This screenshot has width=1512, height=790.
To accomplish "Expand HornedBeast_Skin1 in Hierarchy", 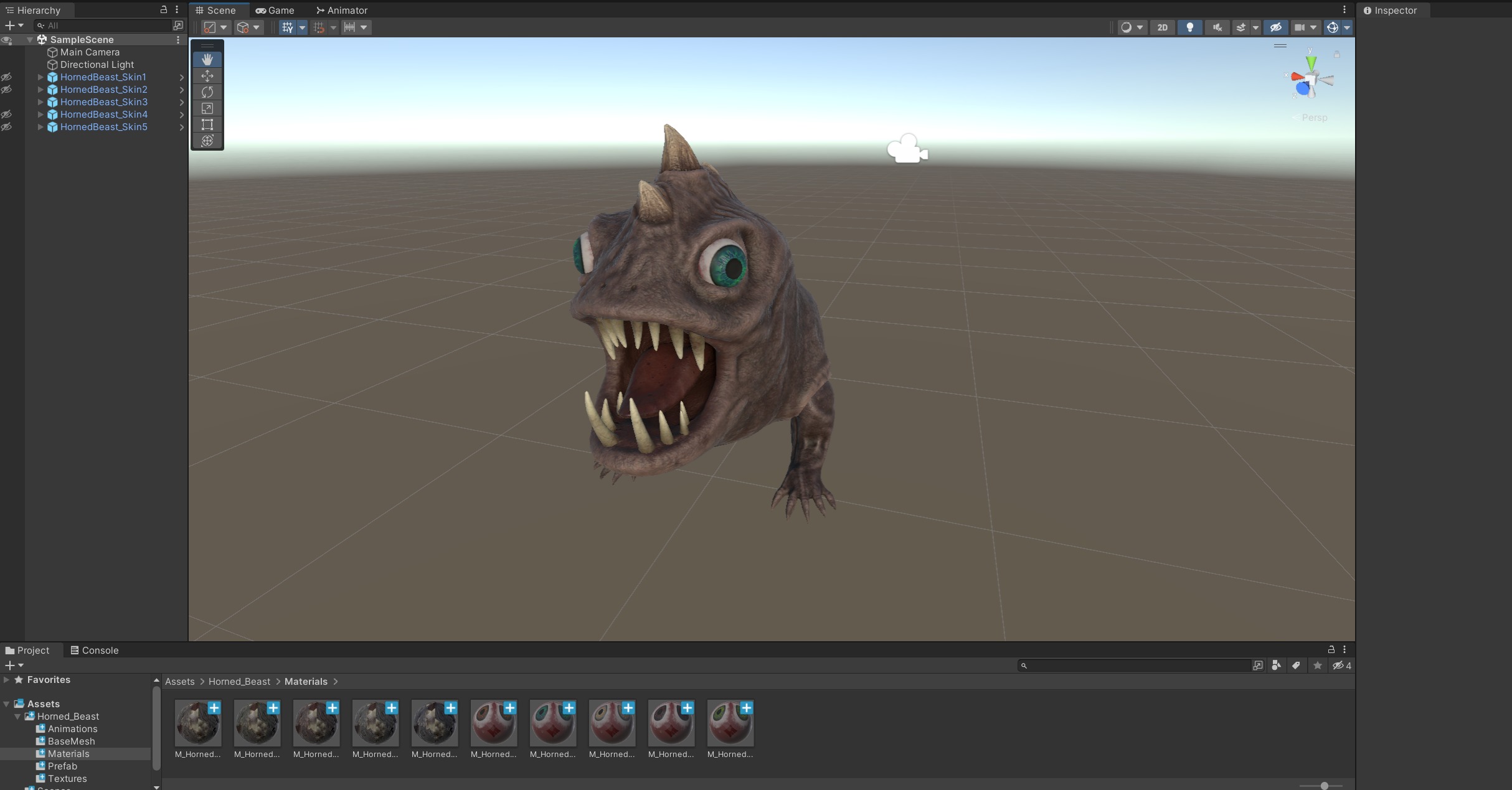I will (40, 77).
